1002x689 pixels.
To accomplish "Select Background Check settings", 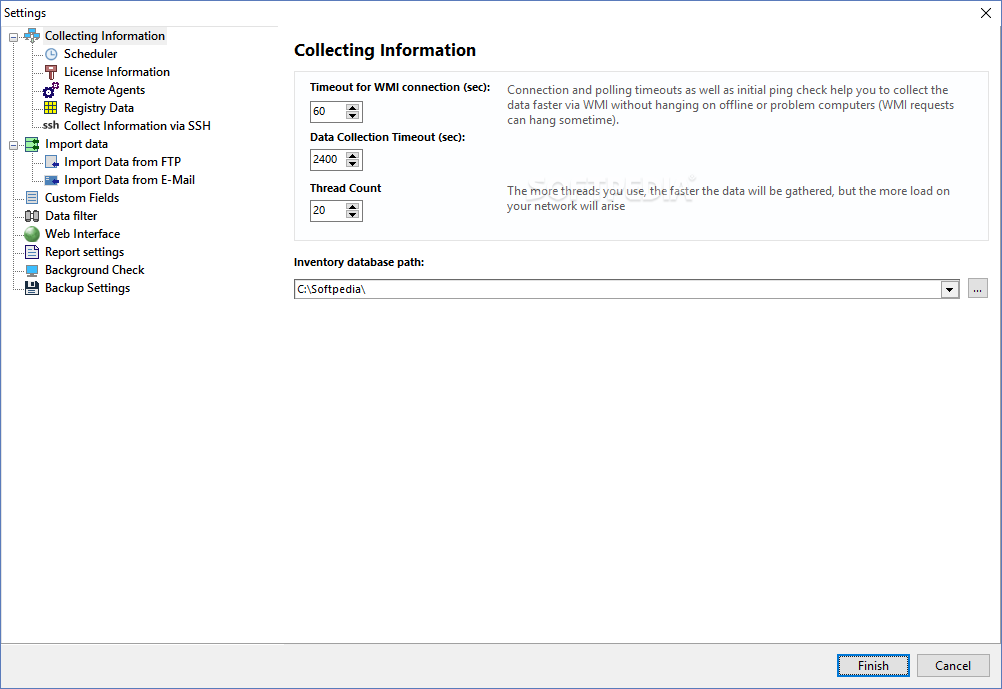I will (x=95, y=270).
